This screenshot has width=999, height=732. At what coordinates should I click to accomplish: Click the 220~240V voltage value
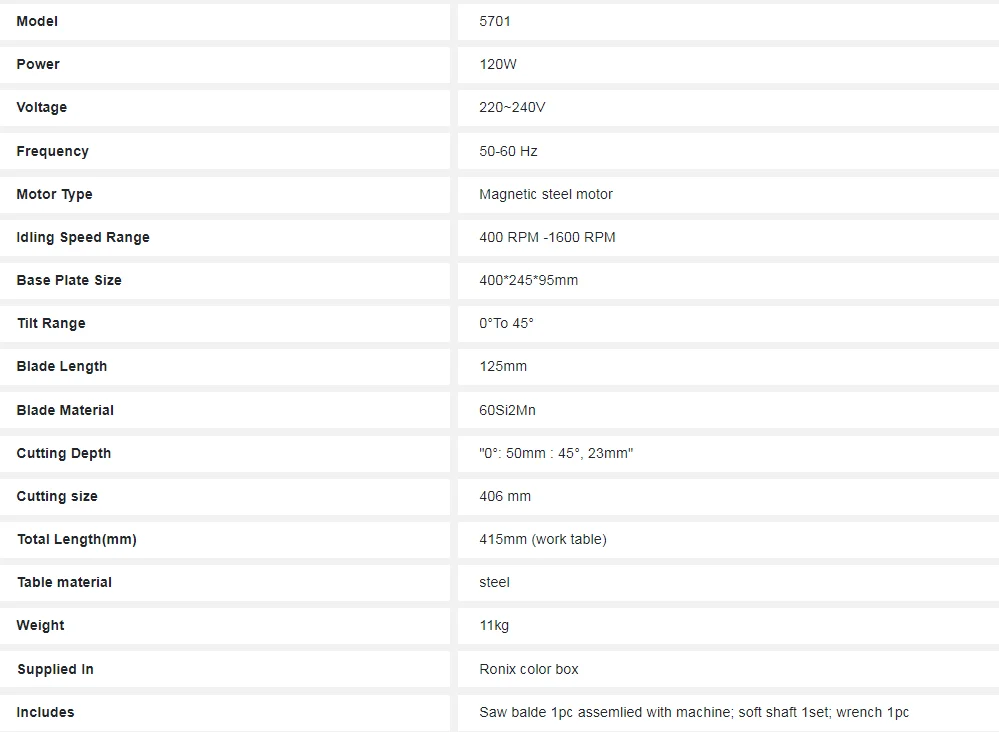(x=512, y=107)
